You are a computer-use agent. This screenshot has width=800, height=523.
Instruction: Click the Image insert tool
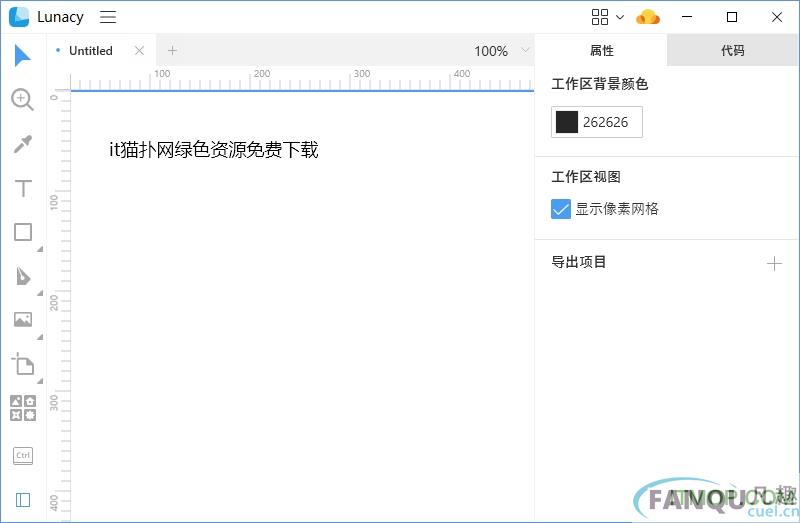click(22, 320)
